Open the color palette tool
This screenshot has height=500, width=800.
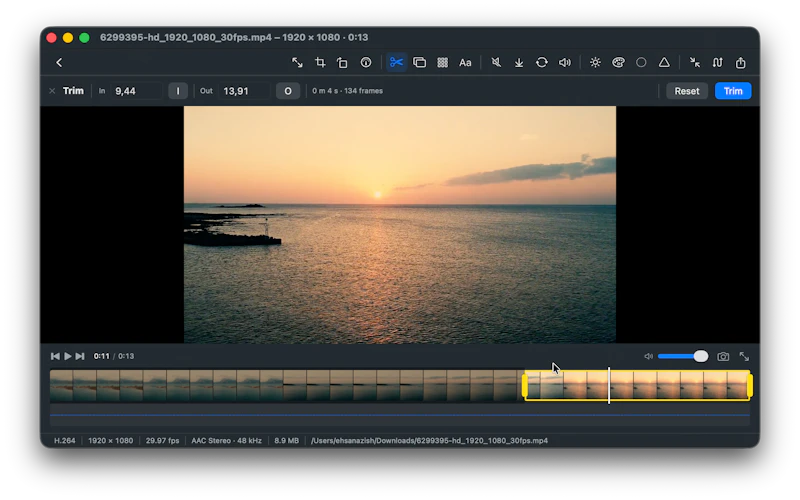tap(618, 63)
